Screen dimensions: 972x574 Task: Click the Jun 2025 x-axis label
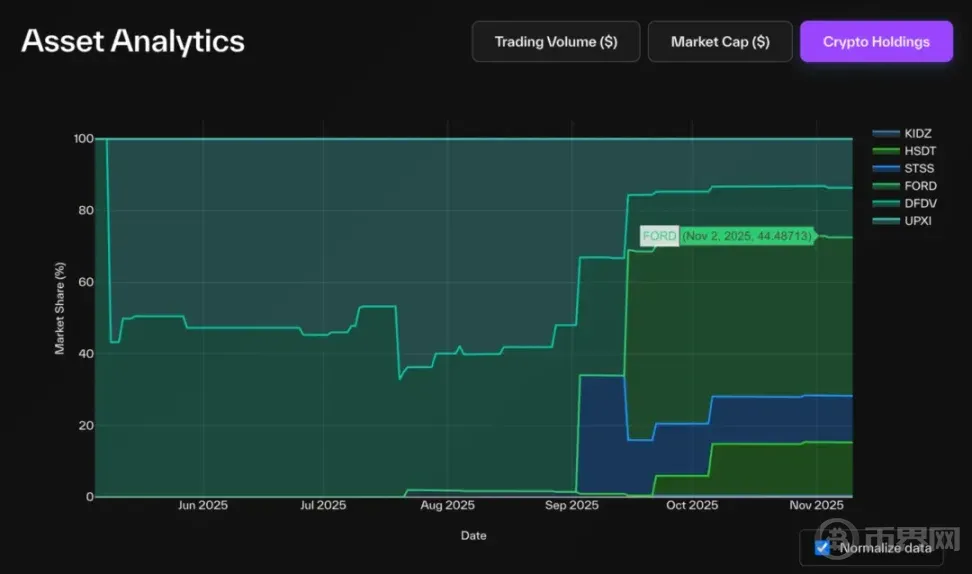click(x=202, y=506)
